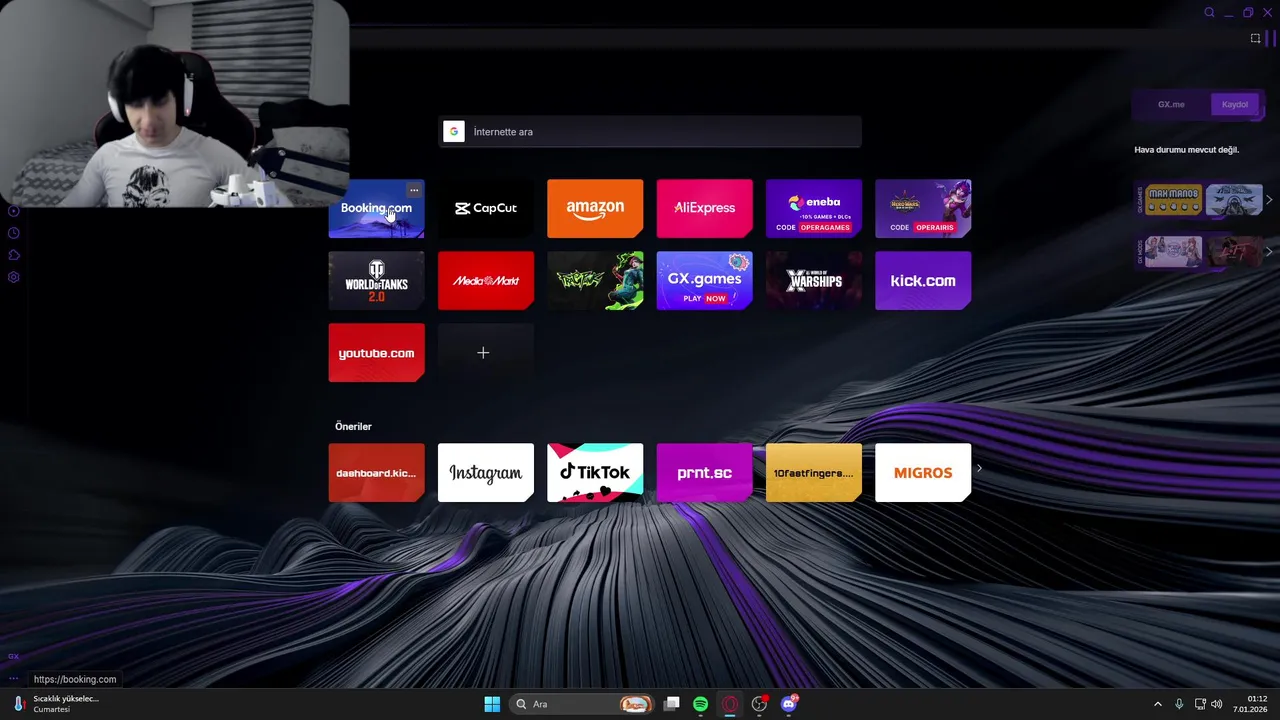Open the history clock icon in sidebar
1280x720 pixels.
coord(14,233)
